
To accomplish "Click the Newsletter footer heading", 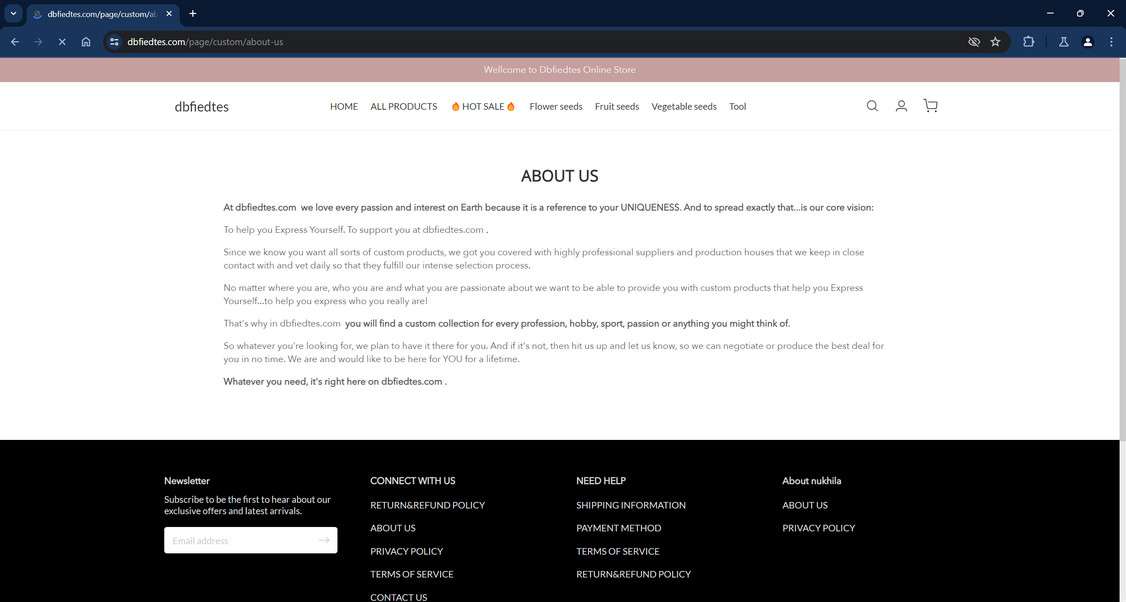I will (187, 481).
